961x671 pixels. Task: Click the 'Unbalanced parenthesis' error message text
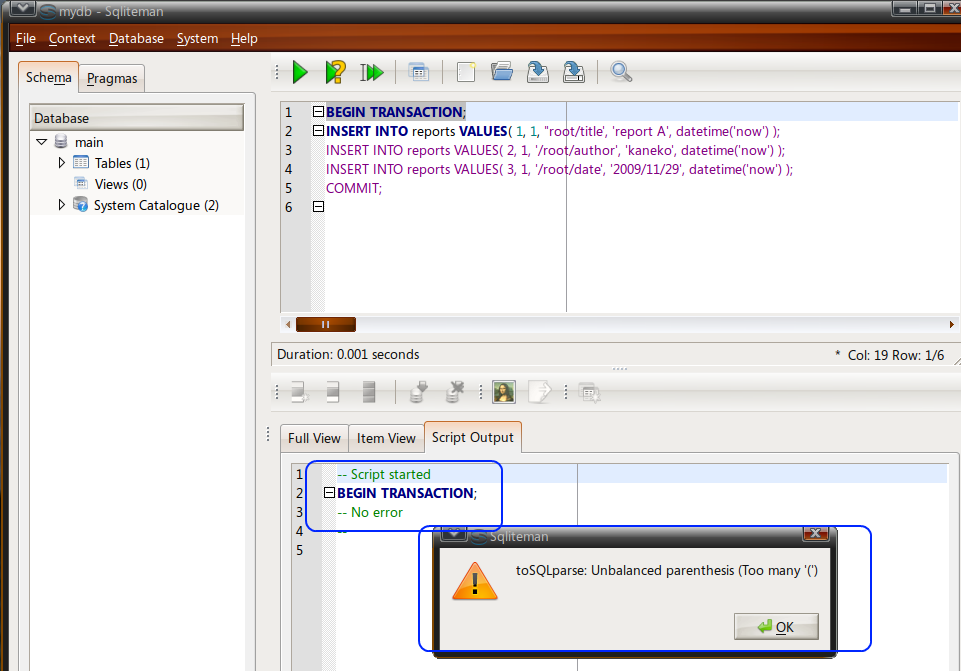tap(667, 571)
